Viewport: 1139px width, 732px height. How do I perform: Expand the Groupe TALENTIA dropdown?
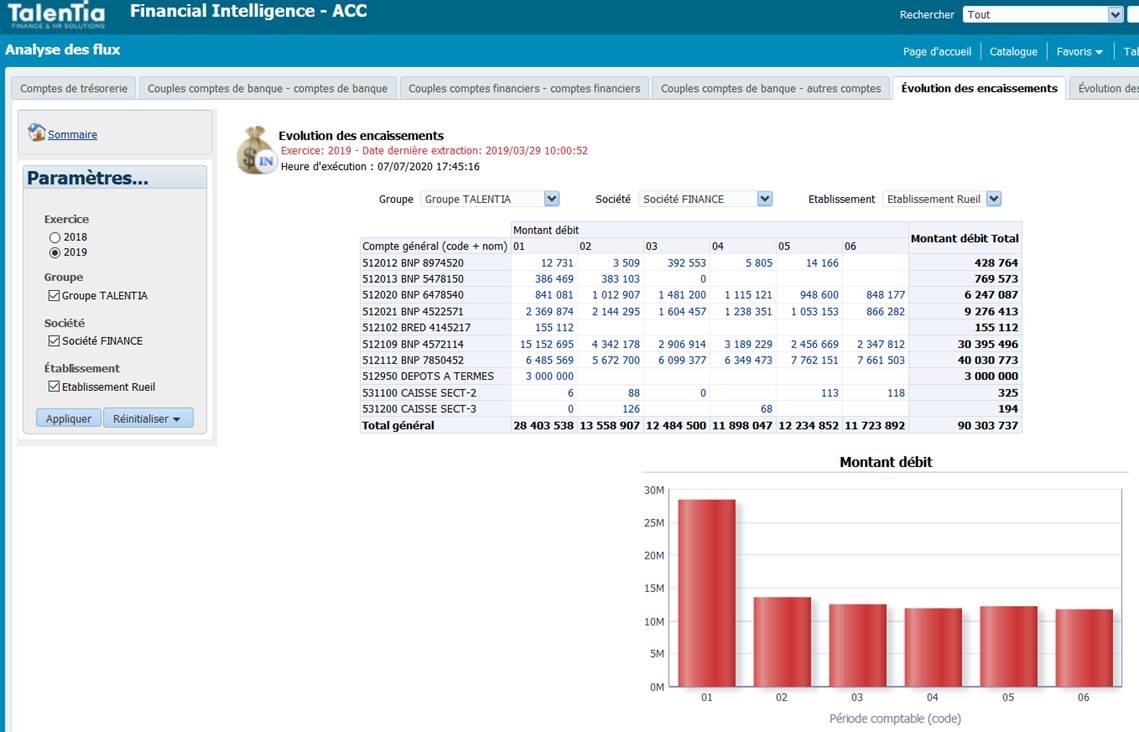click(552, 199)
